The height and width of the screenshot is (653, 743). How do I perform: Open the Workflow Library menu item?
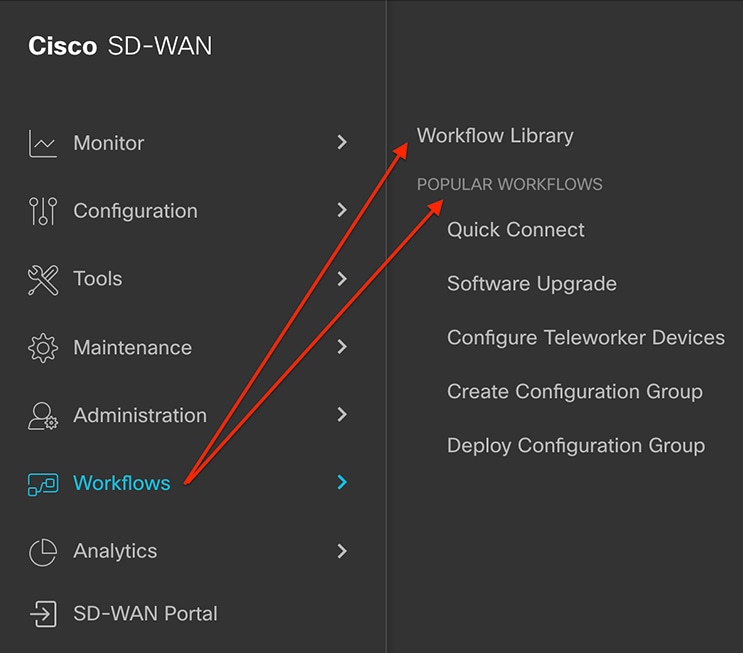pos(495,136)
